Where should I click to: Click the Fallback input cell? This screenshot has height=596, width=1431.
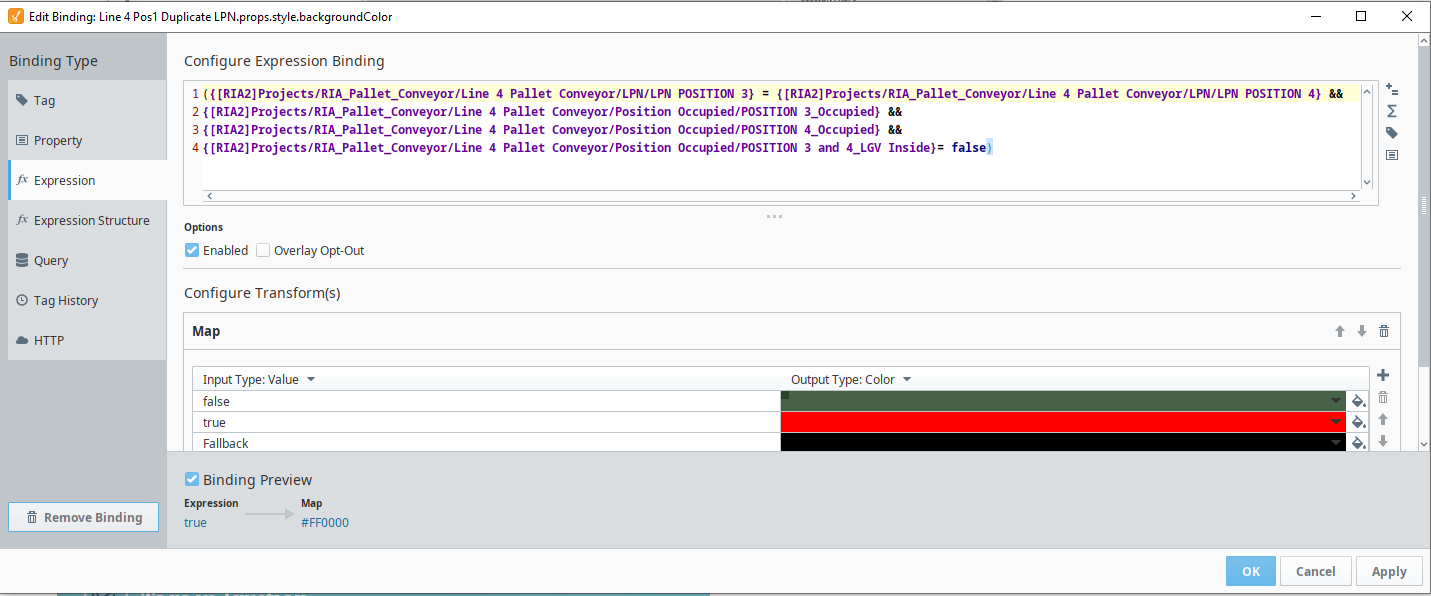pos(486,443)
